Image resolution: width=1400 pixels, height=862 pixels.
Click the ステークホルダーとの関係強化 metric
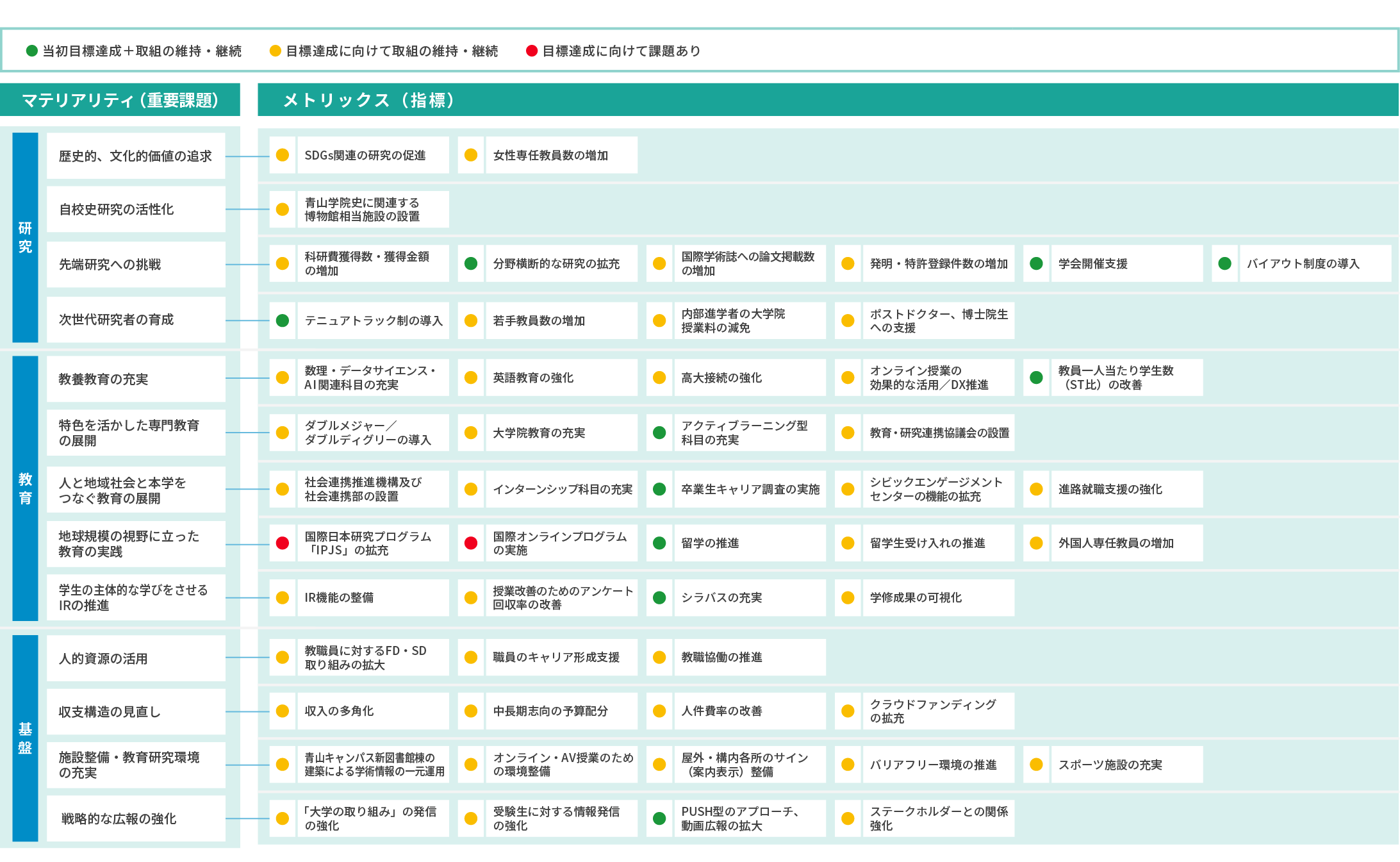point(938,818)
